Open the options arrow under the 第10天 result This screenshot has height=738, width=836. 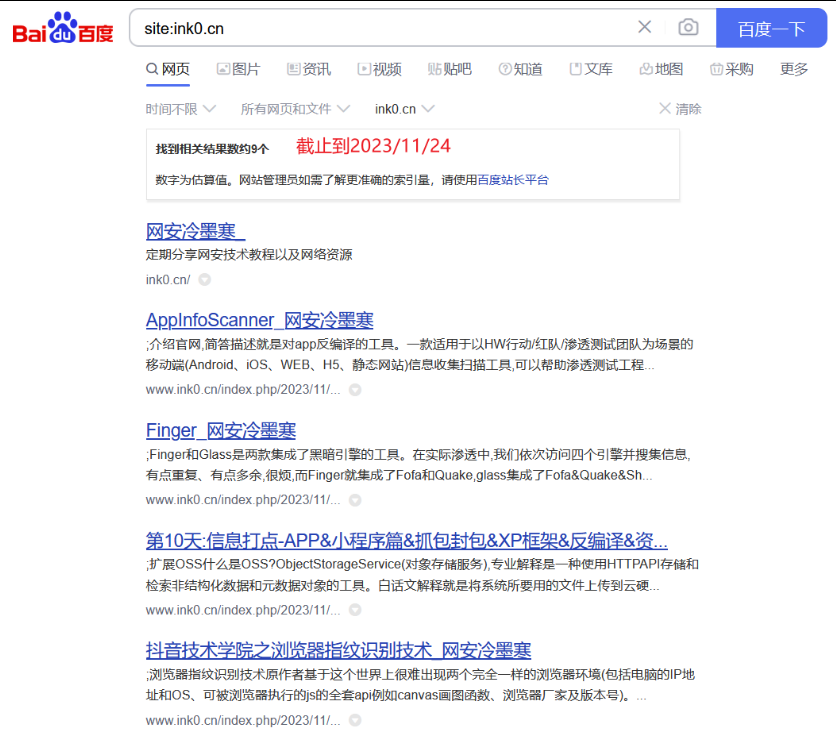pyautogui.click(x=356, y=609)
